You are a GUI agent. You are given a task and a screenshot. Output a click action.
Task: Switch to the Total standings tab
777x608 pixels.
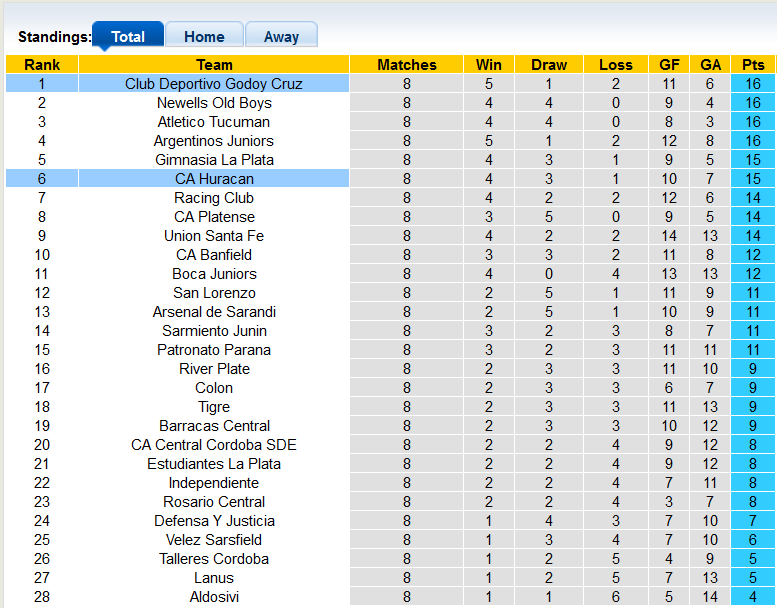click(128, 37)
